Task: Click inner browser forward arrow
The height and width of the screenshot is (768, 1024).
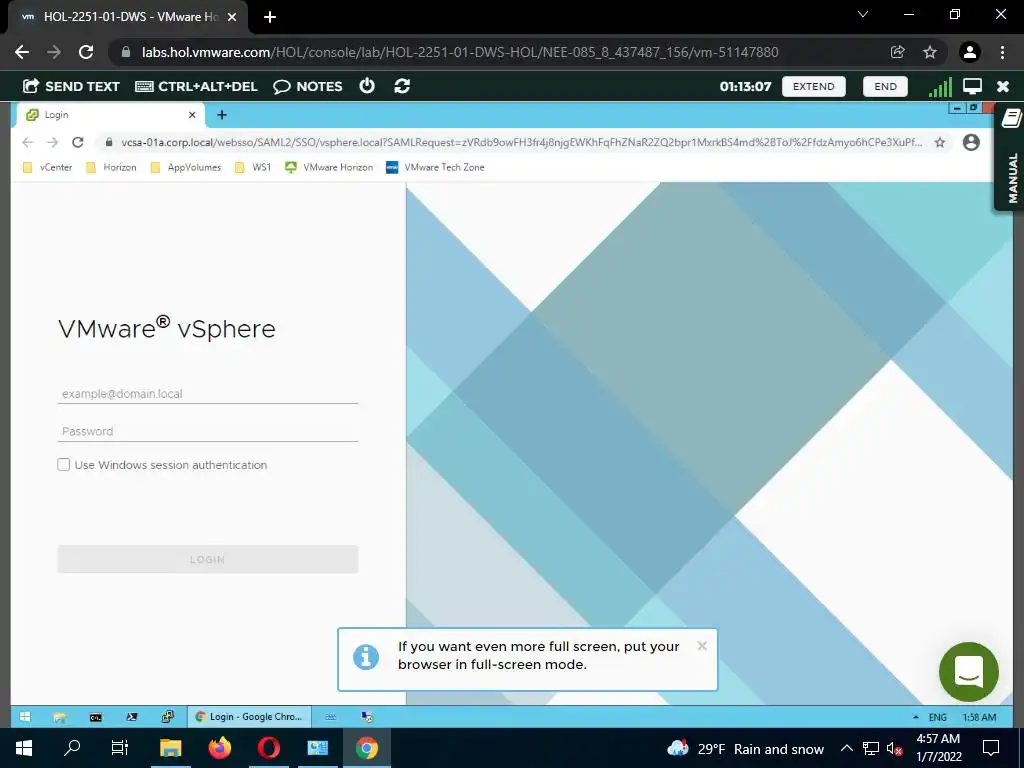Action: (x=52, y=142)
